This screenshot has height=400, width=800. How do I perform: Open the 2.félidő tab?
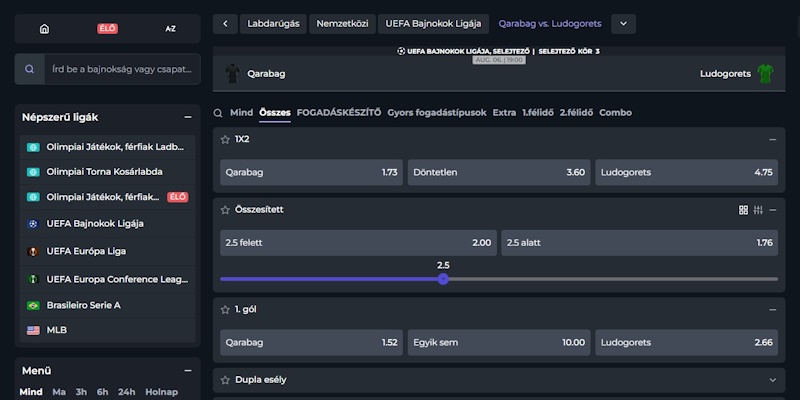[576, 113]
